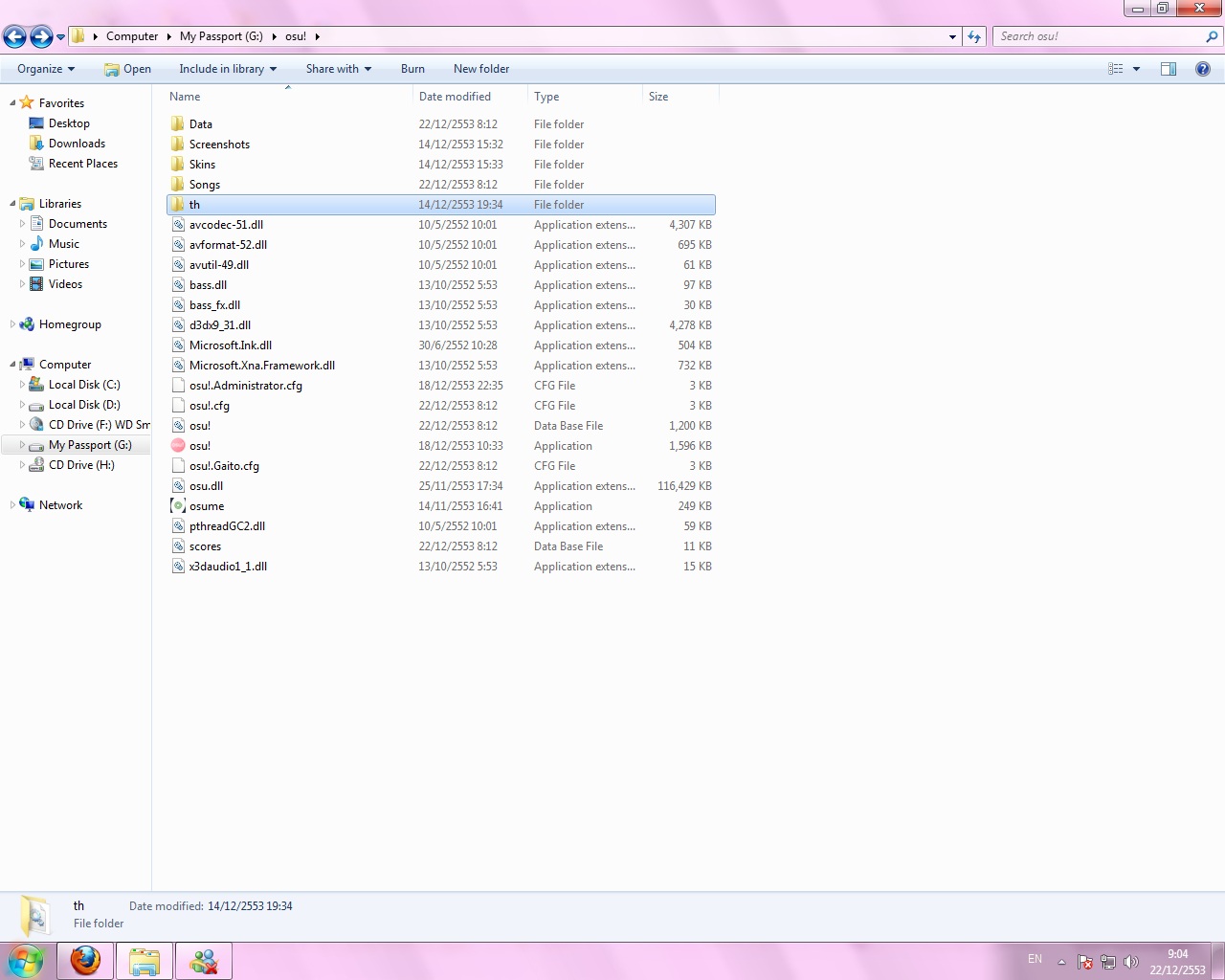Sort by the Type column header
The height and width of the screenshot is (980, 1225).
(x=585, y=97)
